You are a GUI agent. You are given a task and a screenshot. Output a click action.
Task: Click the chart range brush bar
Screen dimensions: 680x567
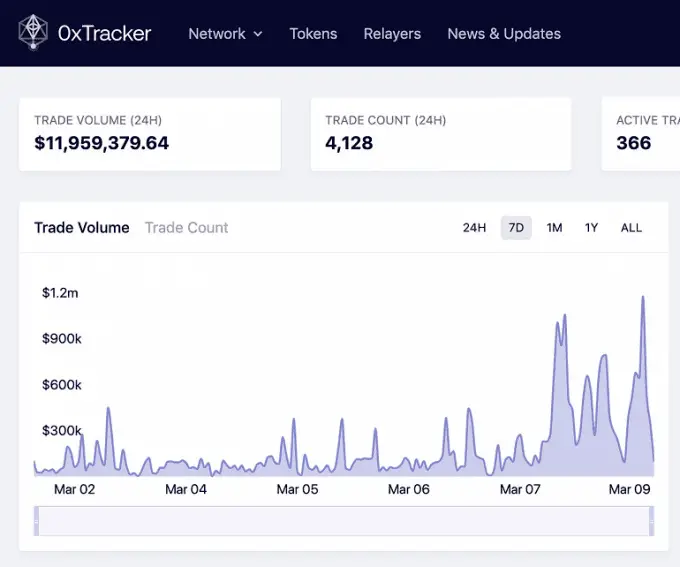pos(344,521)
